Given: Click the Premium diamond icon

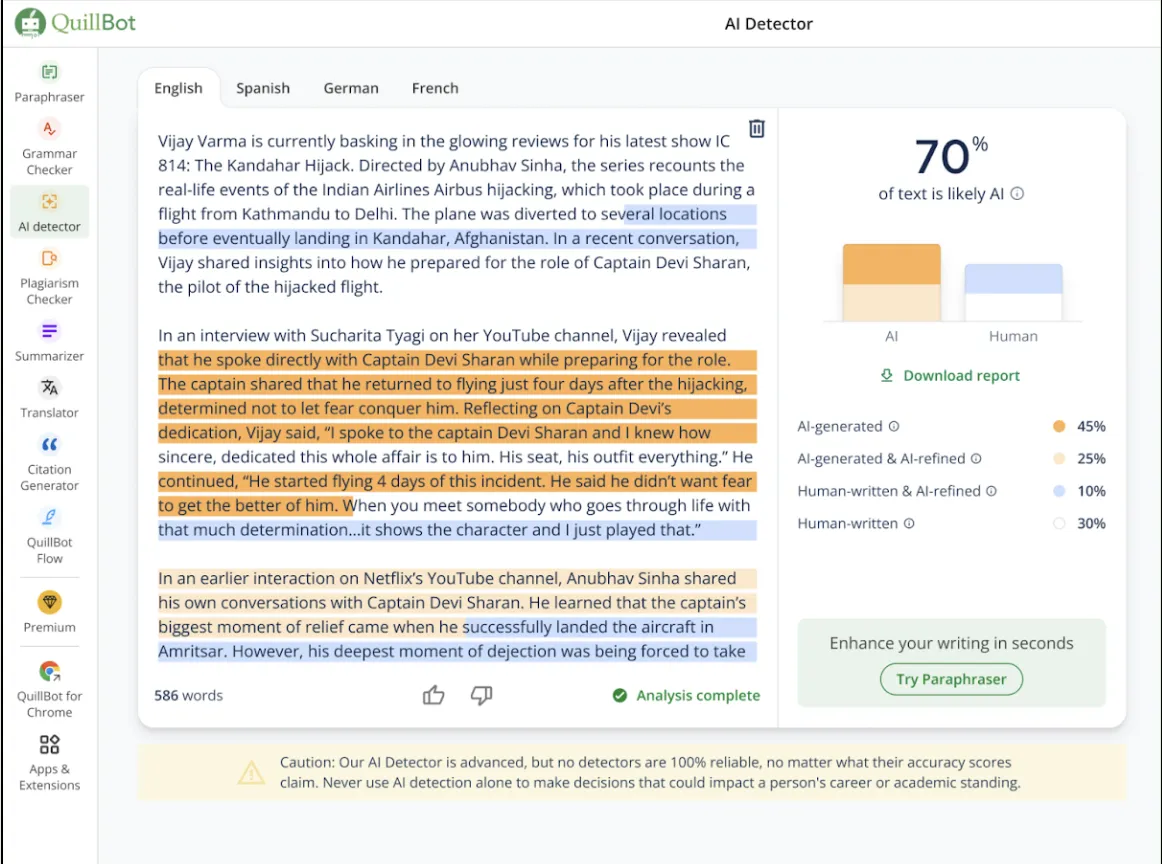Looking at the screenshot, I should click(x=49, y=603).
